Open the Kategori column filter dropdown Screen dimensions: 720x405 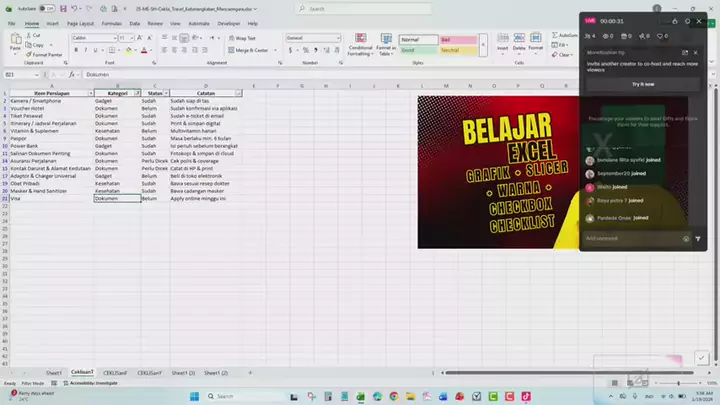(x=137, y=93)
